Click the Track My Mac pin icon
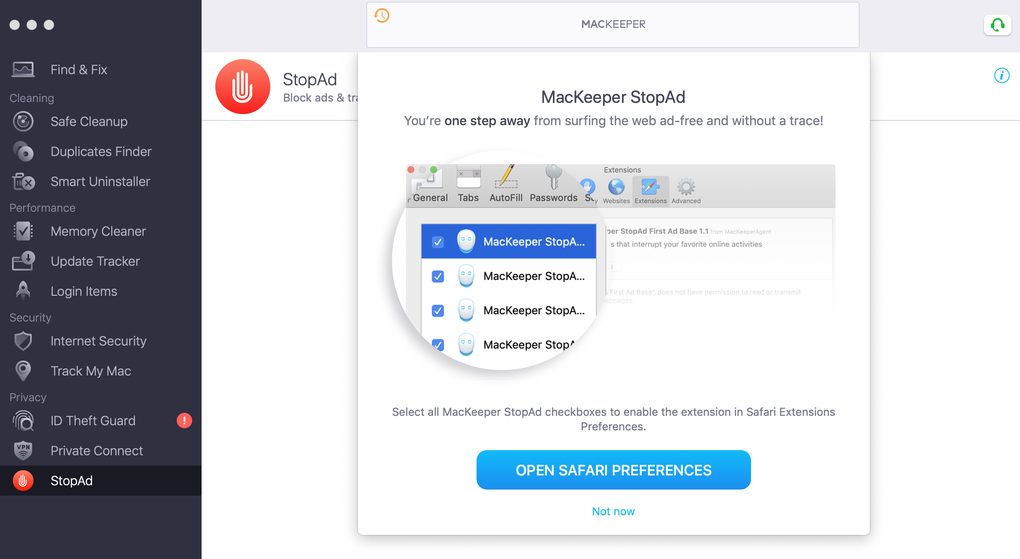 [x=23, y=371]
